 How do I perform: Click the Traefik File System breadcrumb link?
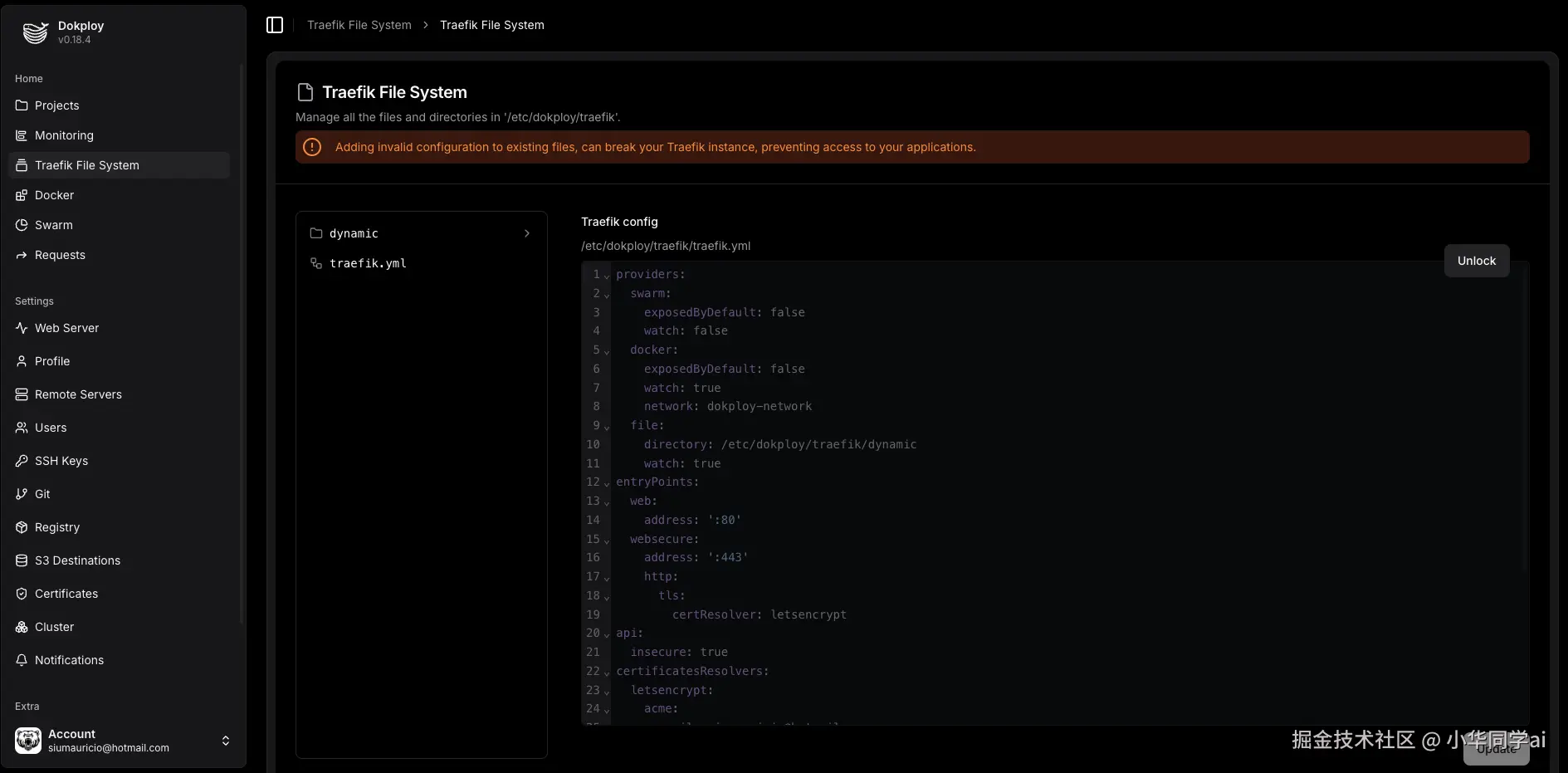[x=359, y=25]
